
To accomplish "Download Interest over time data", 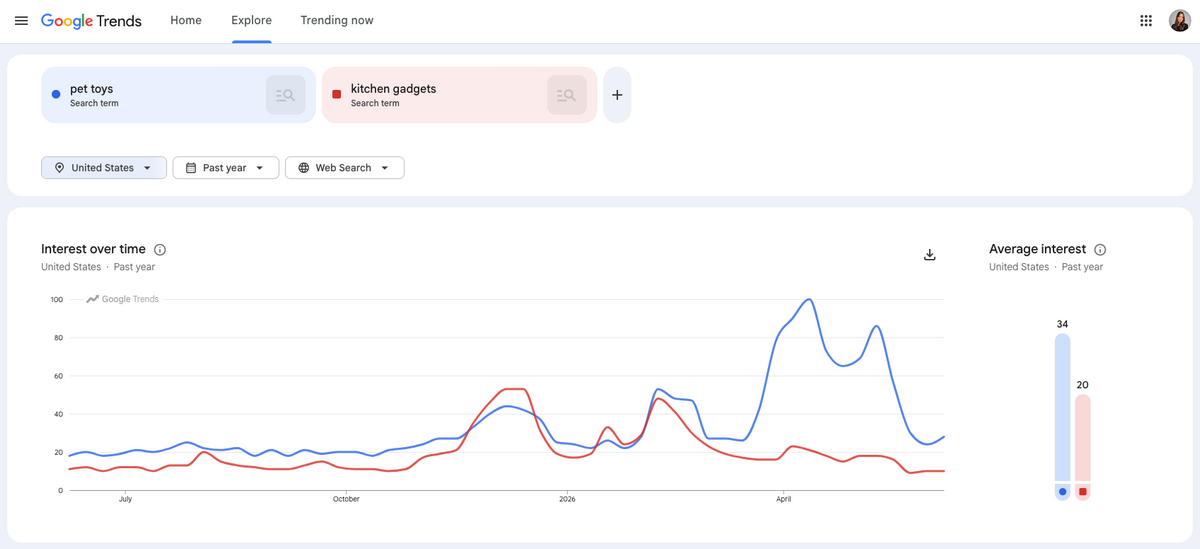I will 929,255.
